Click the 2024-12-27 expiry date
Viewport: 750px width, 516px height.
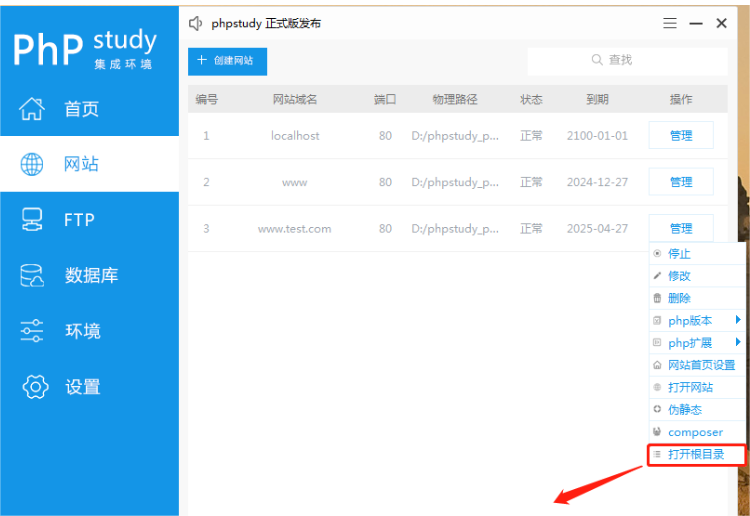(x=597, y=182)
